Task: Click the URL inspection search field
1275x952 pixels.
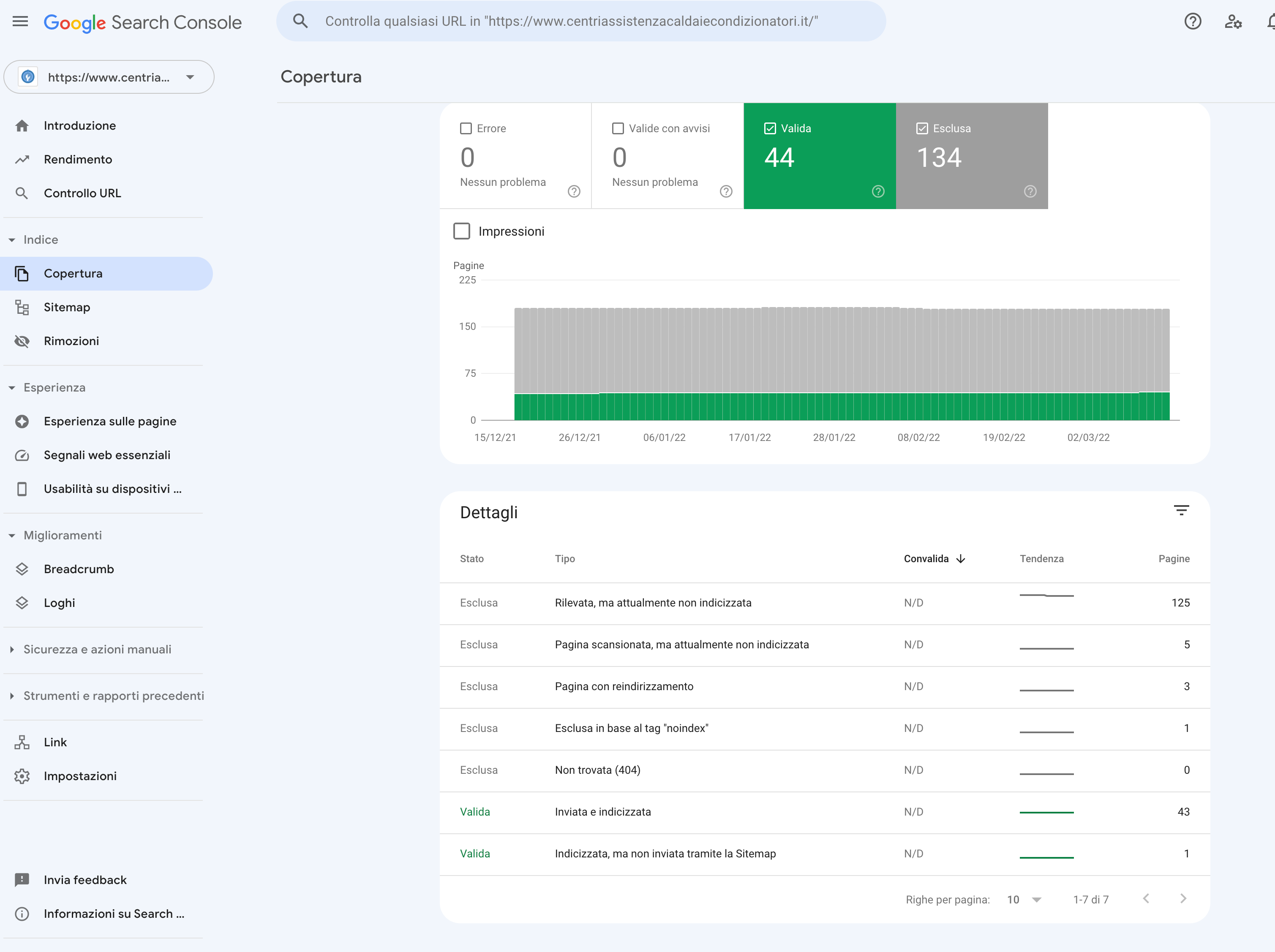Action: (581, 21)
